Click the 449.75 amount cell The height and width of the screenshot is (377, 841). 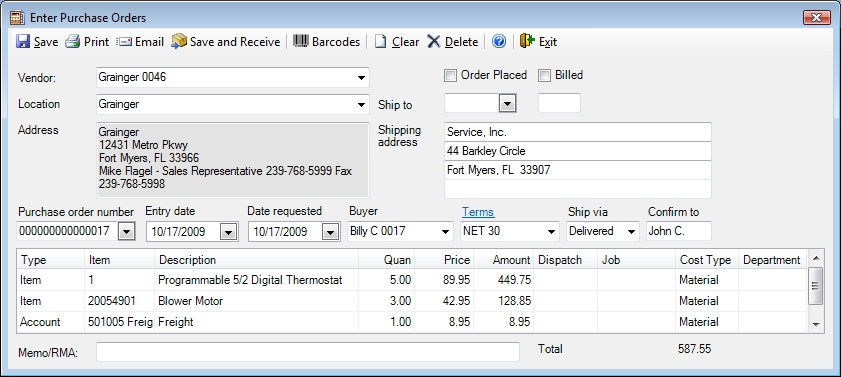click(503, 280)
